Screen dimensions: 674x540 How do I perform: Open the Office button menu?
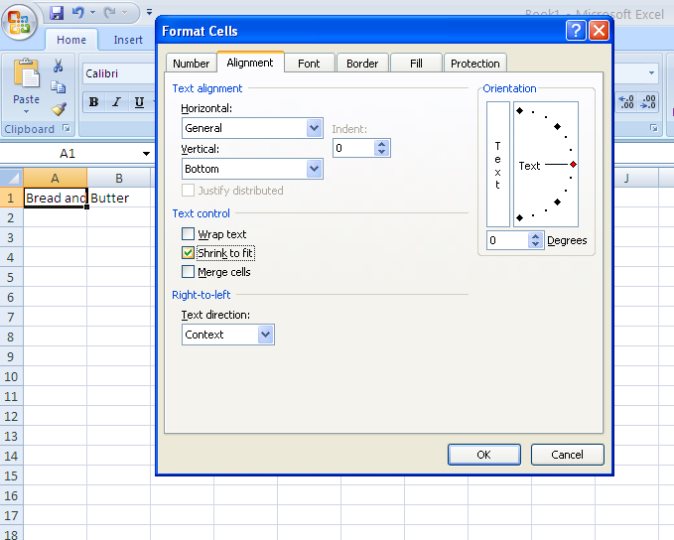click(19, 22)
